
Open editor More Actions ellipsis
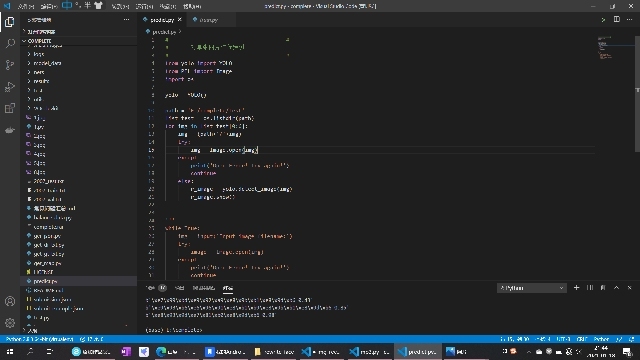pos(629,20)
